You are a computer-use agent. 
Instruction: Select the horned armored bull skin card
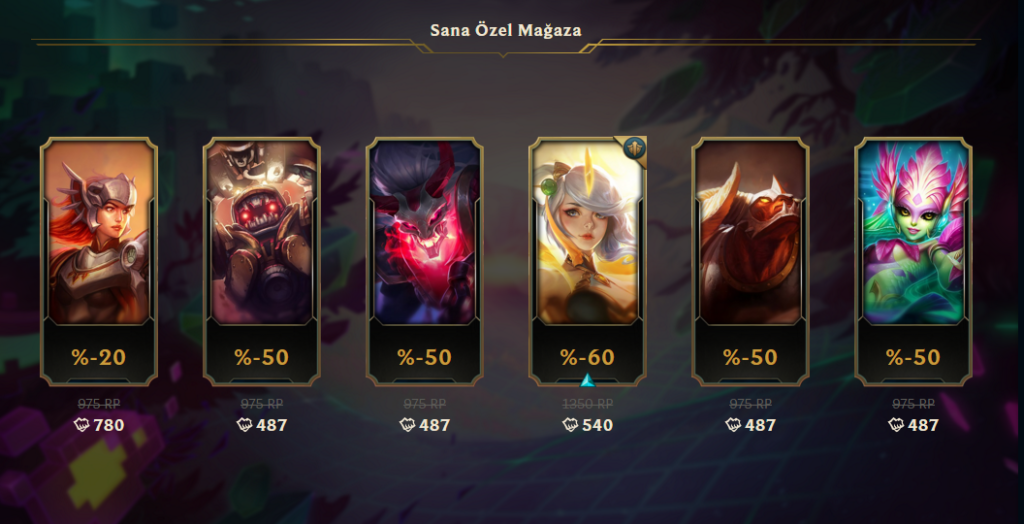750,261
